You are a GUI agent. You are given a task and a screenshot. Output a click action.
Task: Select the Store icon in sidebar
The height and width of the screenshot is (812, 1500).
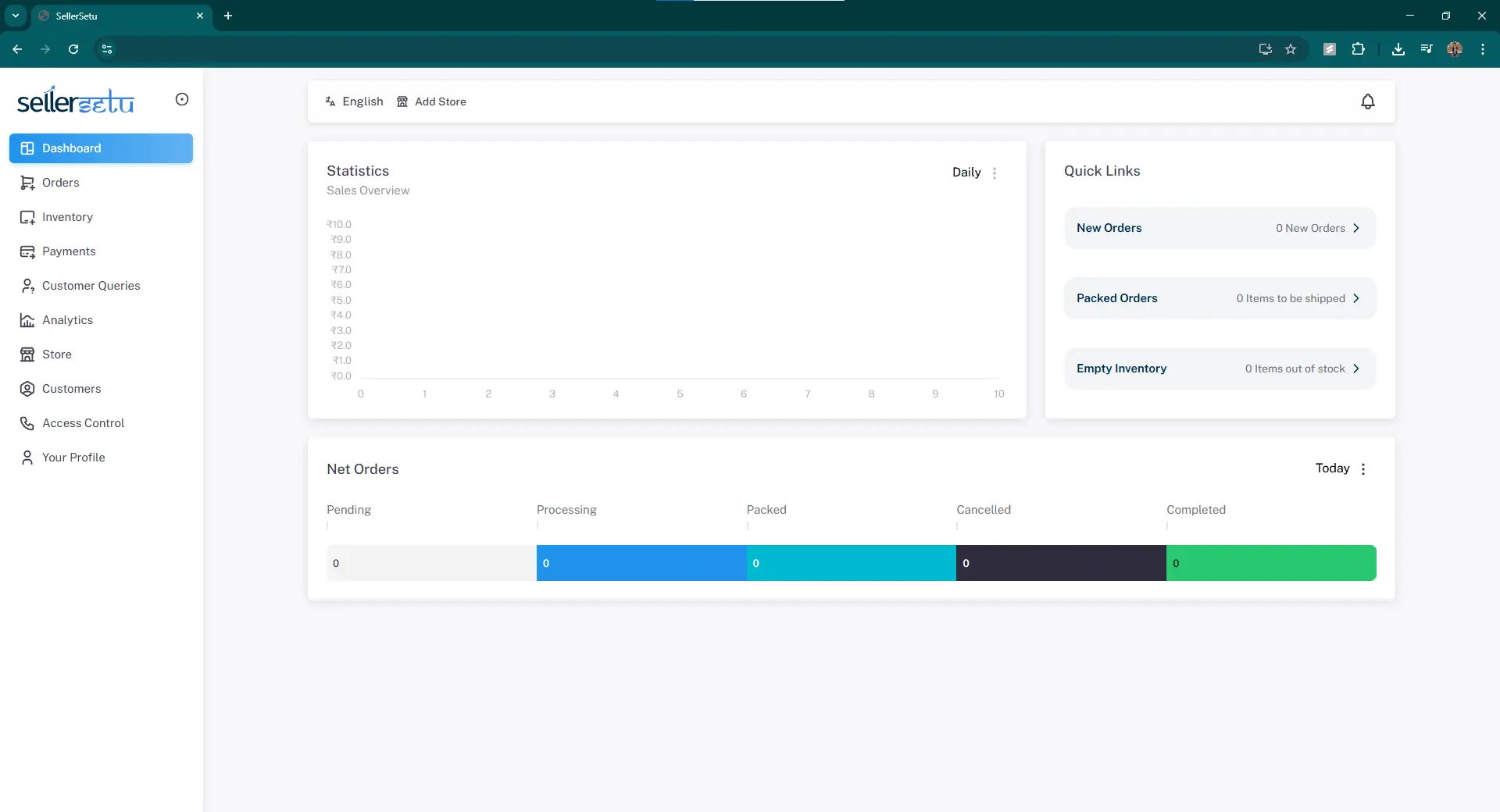click(27, 354)
